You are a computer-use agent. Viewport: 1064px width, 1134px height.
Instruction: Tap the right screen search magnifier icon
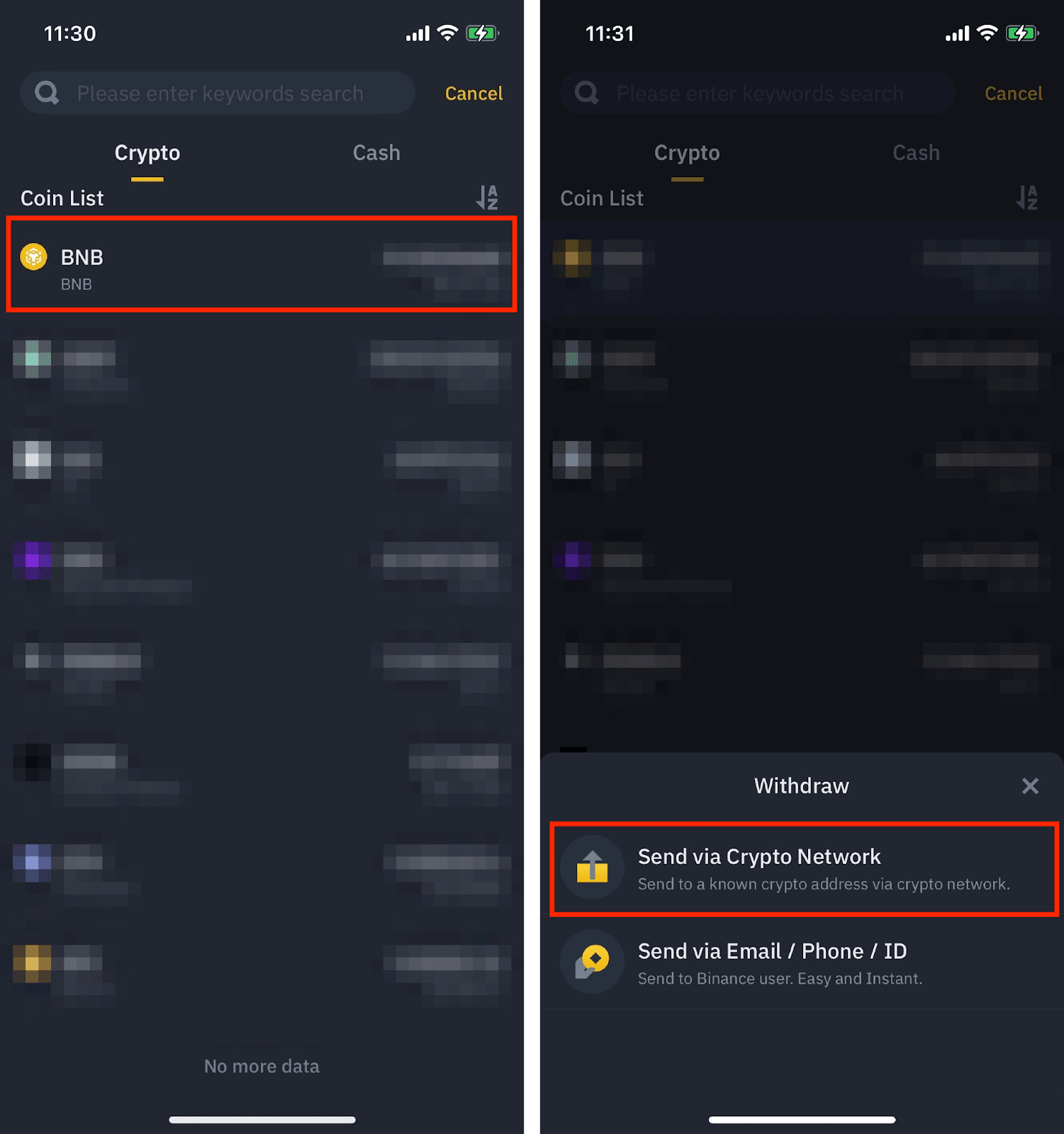pyautogui.click(x=587, y=93)
